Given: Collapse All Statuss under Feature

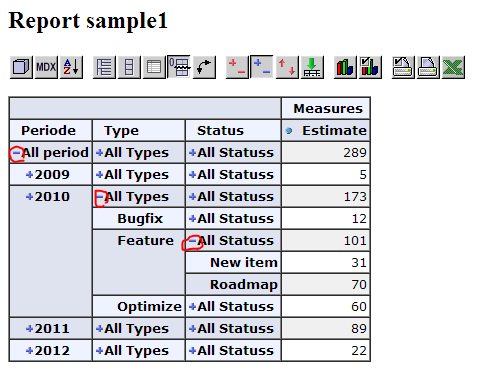Looking at the screenshot, I should (192, 241).
